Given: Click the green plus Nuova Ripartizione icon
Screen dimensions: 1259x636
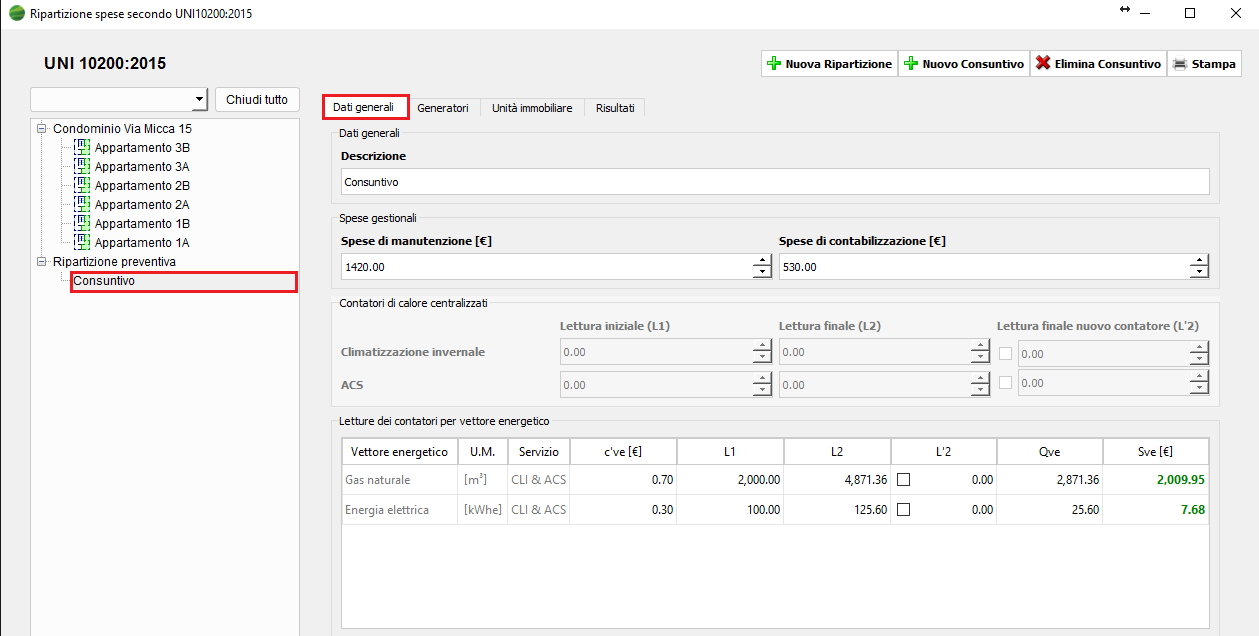Looking at the screenshot, I should tap(774, 63).
